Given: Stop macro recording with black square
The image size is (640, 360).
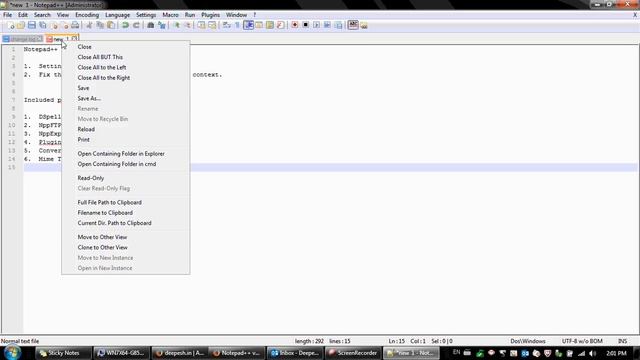Looking at the screenshot, I should pyautogui.click(x=305, y=25).
